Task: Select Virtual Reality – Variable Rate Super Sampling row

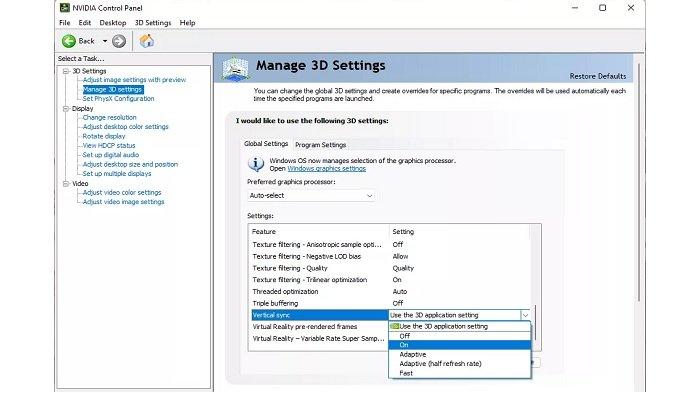Action: coord(320,339)
